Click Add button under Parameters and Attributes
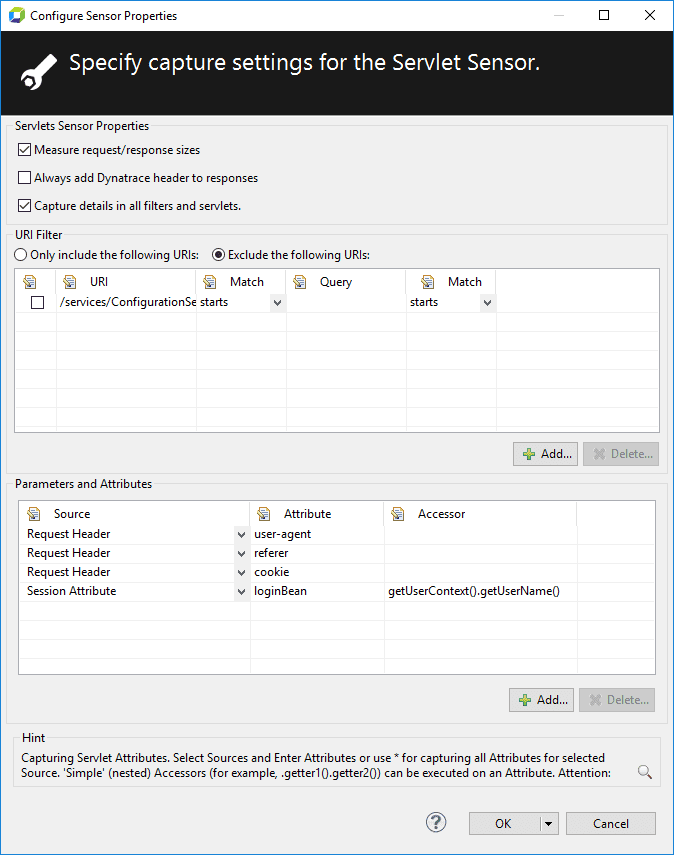Image resolution: width=674 pixels, height=855 pixels. [541, 700]
